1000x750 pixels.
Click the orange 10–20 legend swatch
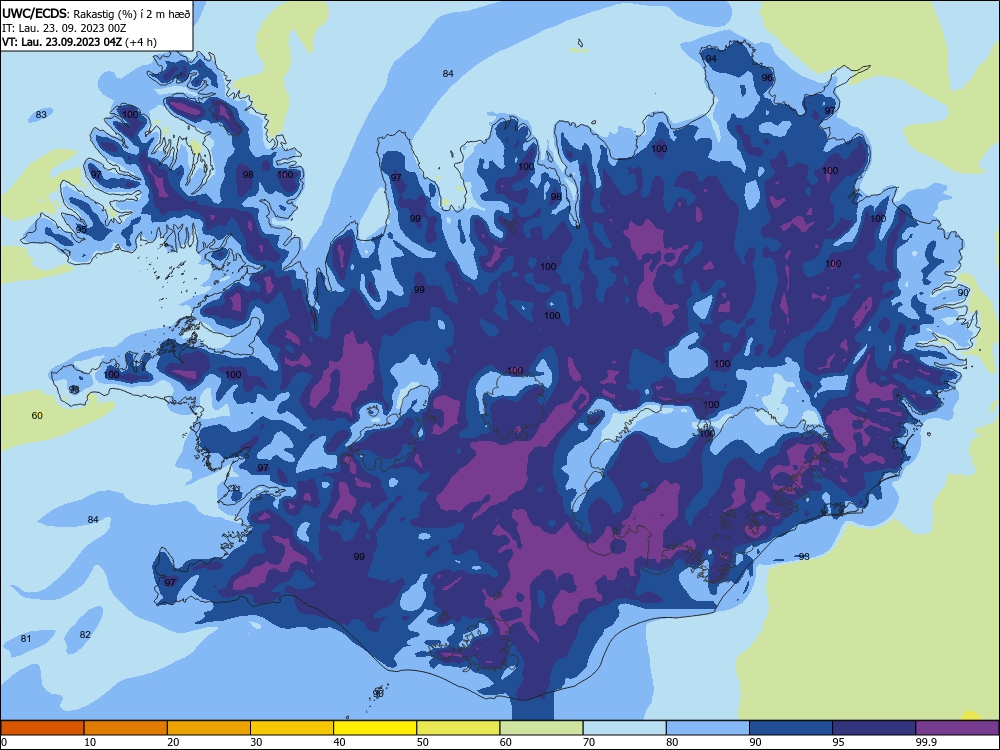(126, 728)
